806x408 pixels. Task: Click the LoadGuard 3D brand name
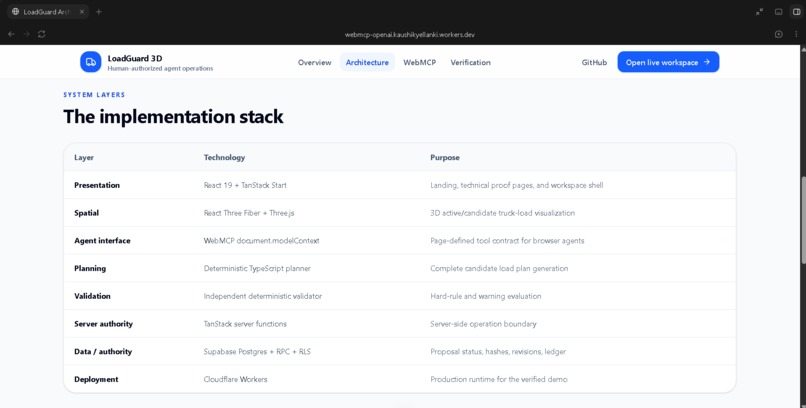click(135, 58)
